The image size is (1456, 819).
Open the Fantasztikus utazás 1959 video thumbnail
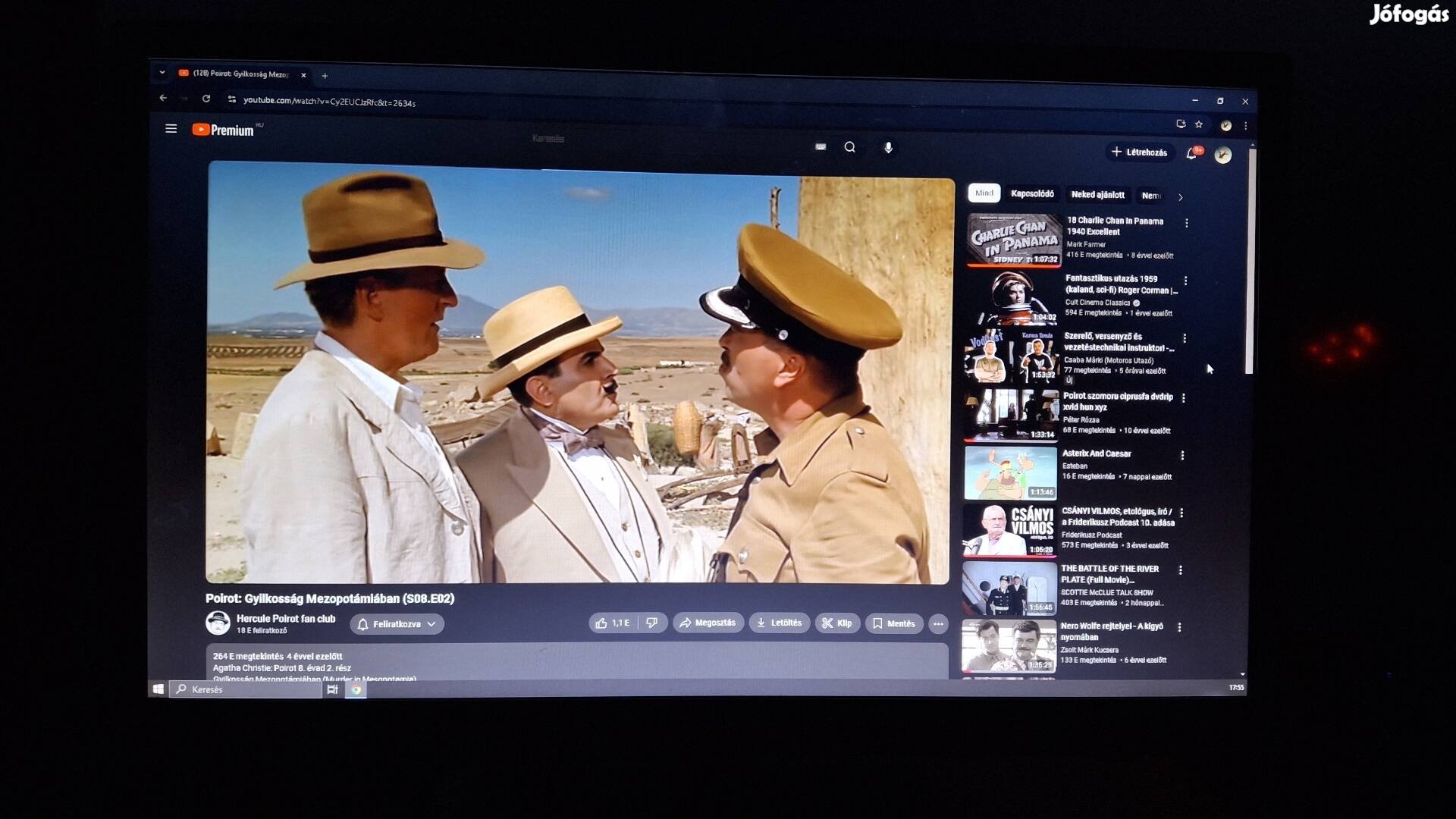(1012, 298)
